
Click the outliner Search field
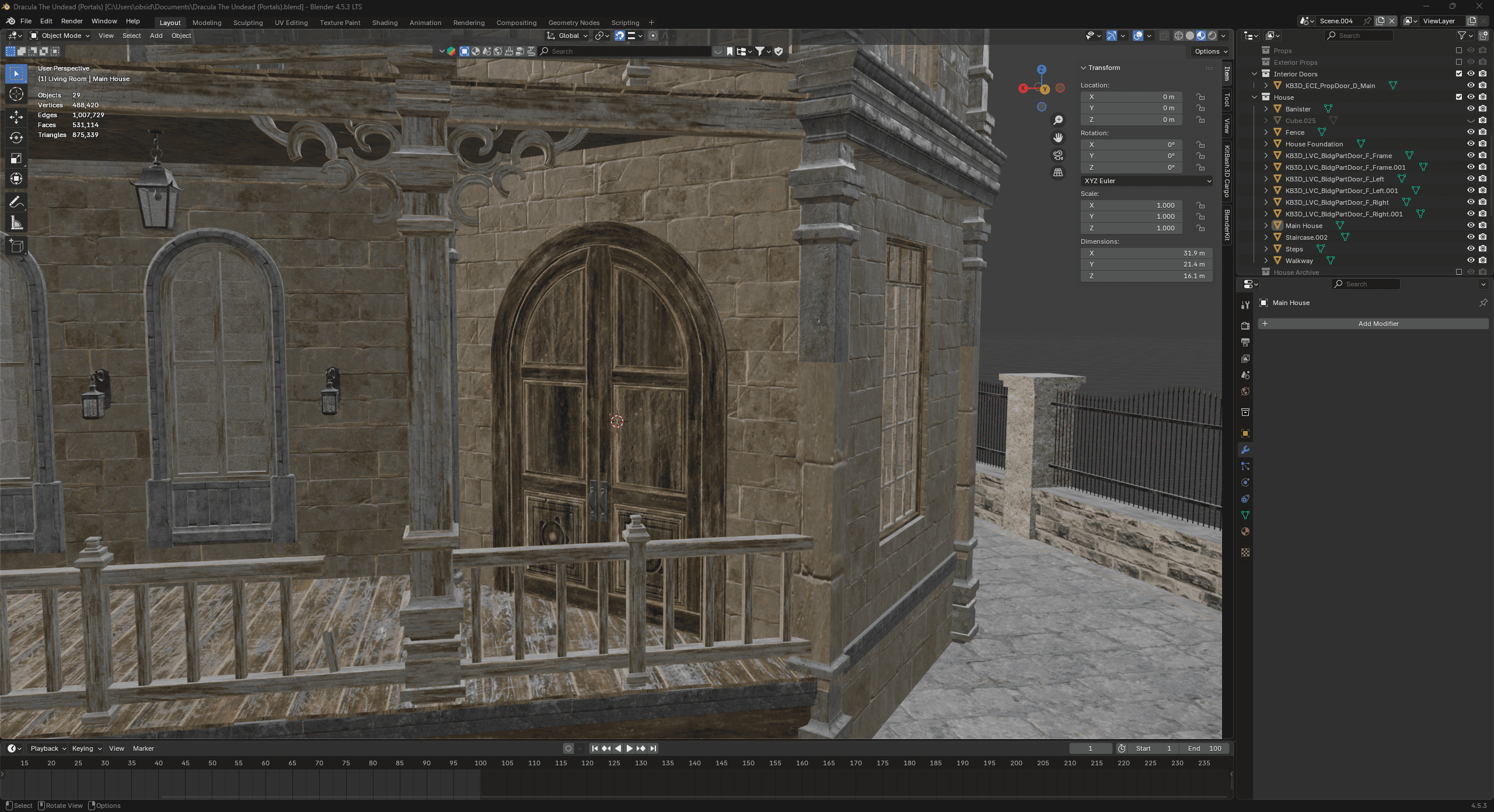(x=1359, y=36)
